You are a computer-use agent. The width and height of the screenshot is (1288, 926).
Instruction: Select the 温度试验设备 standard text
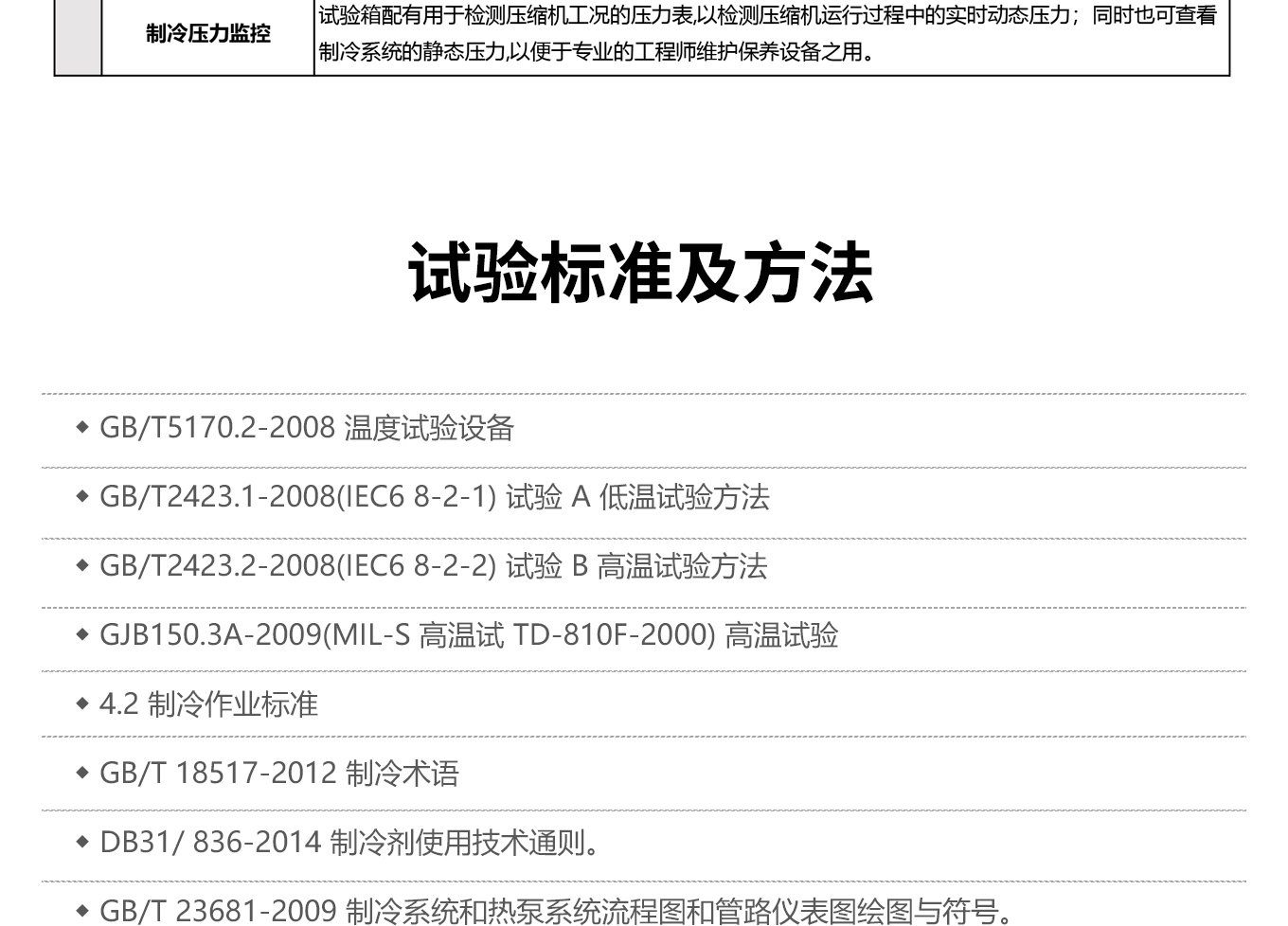coord(429,429)
